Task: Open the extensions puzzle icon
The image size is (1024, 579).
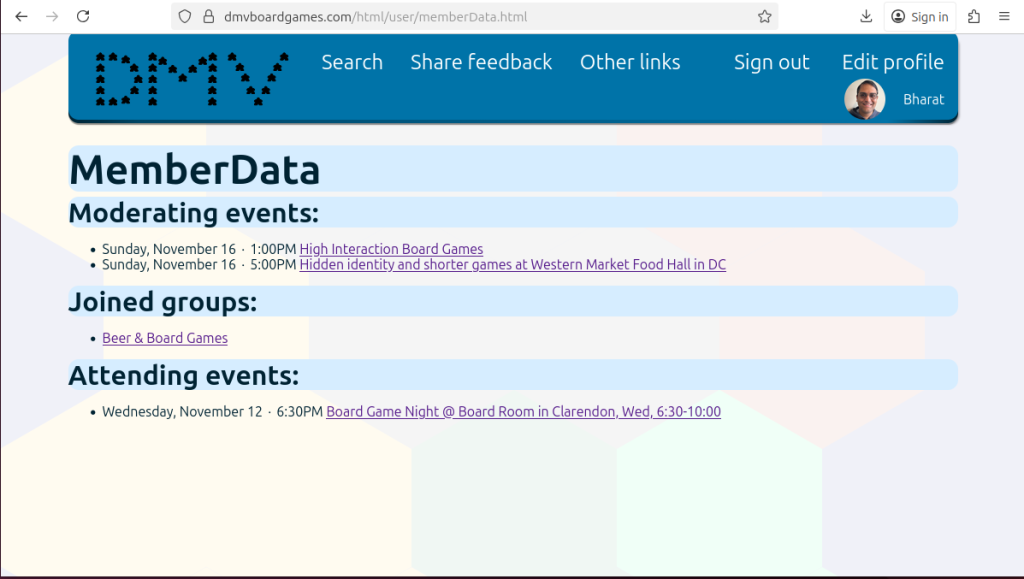Action: tap(974, 16)
